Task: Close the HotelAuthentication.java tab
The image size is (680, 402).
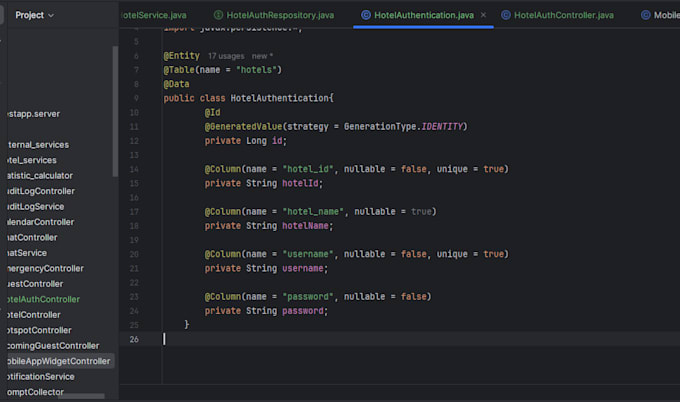Action: point(483,15)
